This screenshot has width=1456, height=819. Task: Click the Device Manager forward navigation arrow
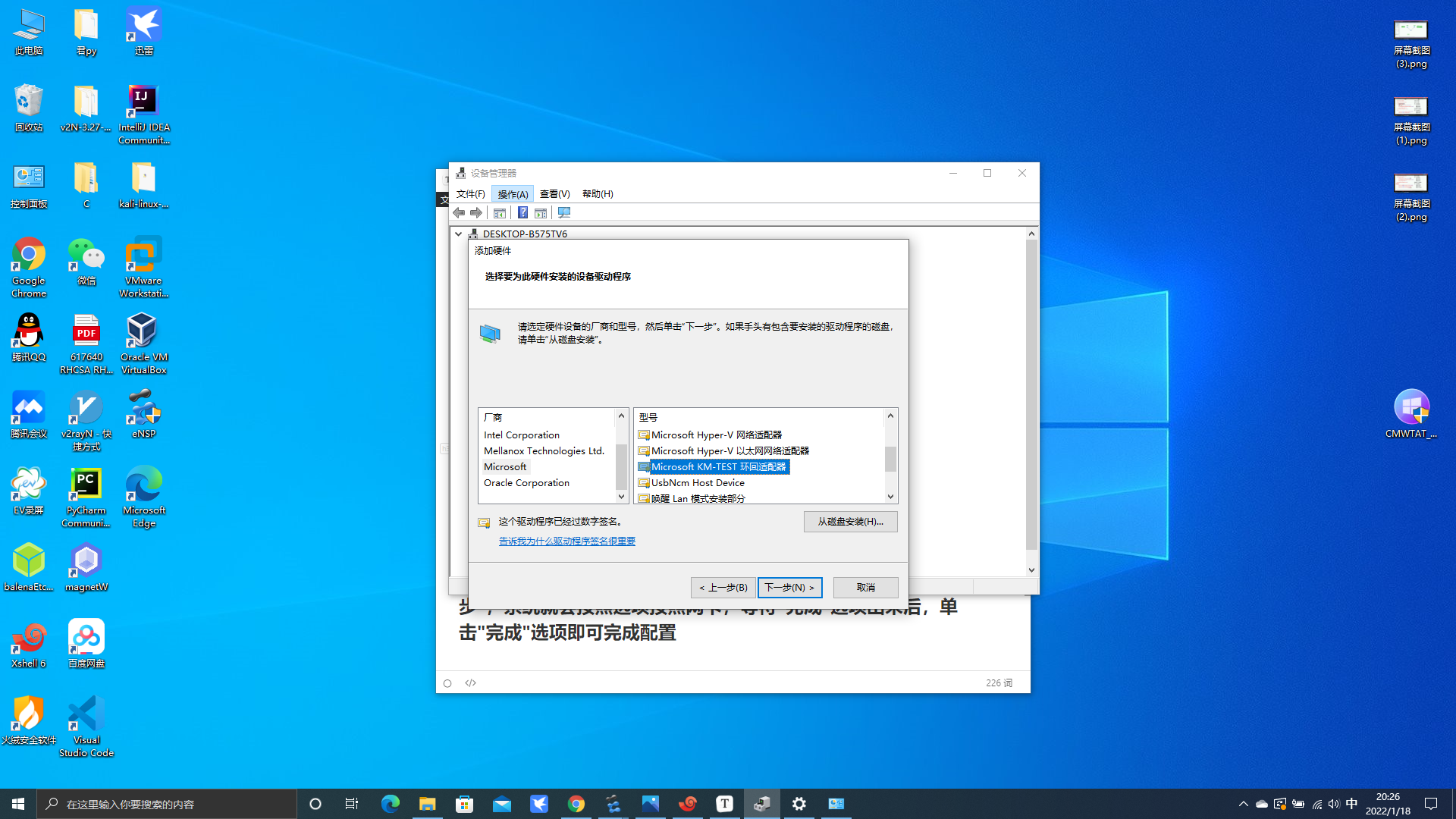pyautogui.click(x=478, y=212)
